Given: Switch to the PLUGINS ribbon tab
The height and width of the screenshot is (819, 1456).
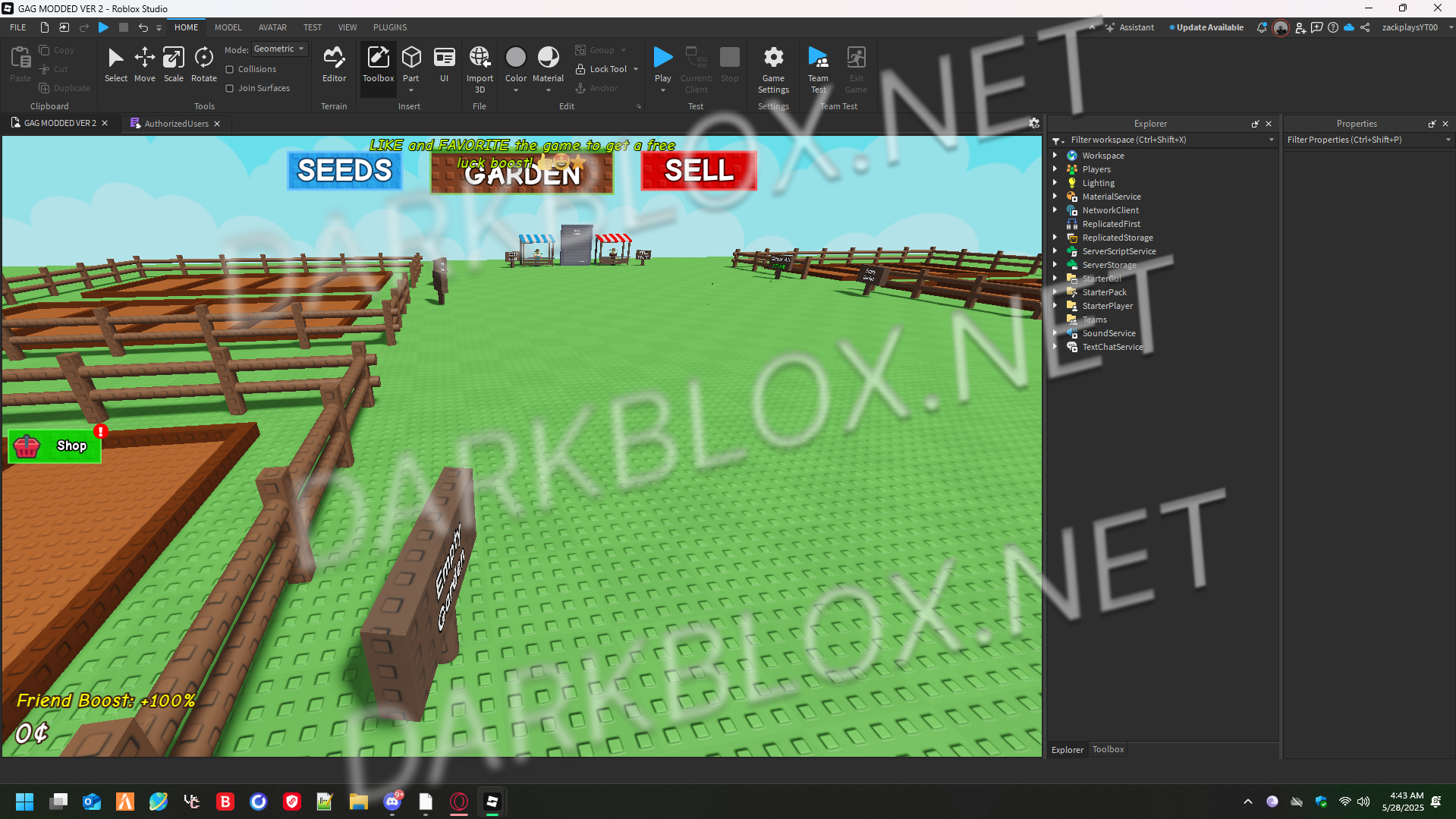Looking at the screenshot, I should [390, 27].
